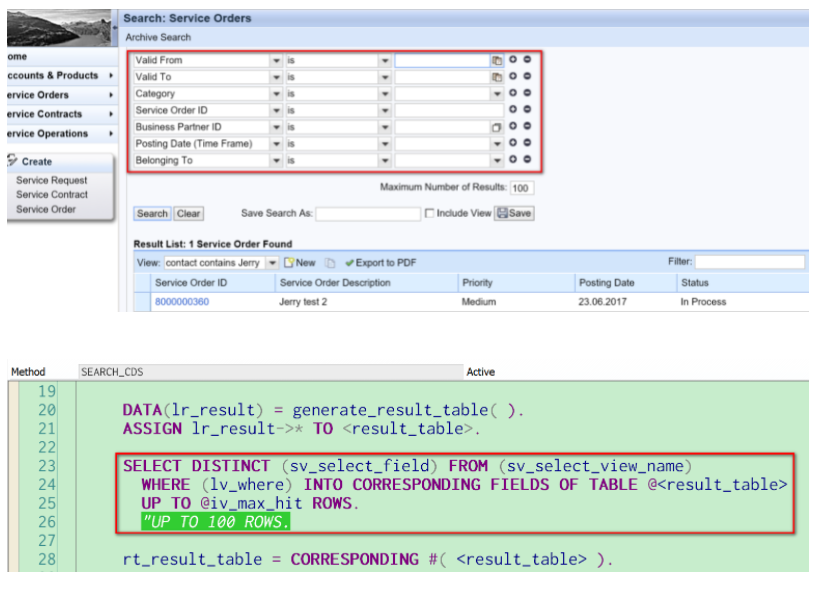Open date picker for Valid From
Image resolution: width=818 pixels, height=593 pixels.
pyautogui.click(x=497, y=60)
